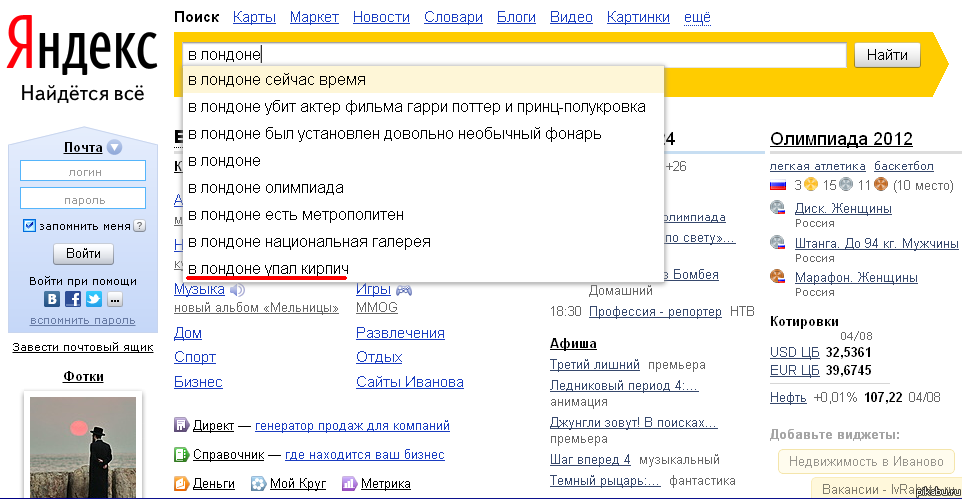Open the Картинки tab

638,17
